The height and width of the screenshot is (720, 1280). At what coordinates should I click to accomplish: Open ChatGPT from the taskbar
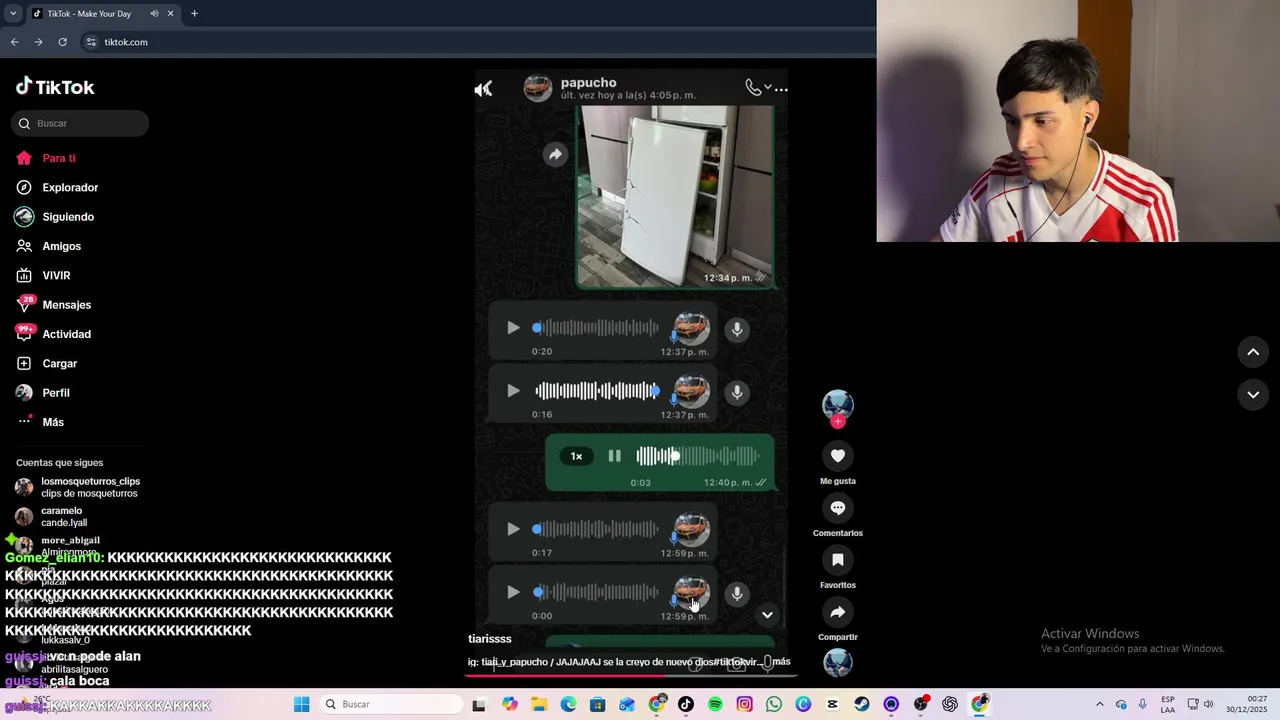950,704
